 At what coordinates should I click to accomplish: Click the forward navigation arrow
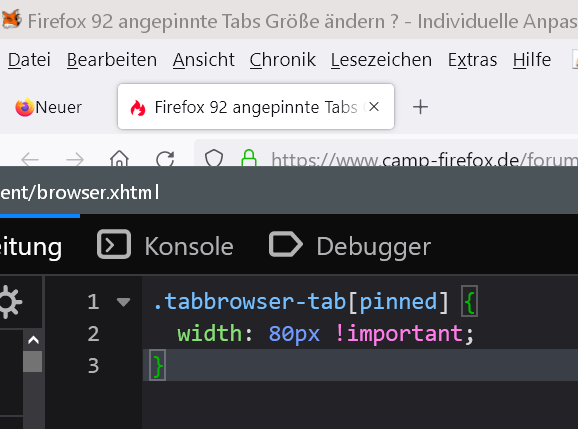pos(75,160)
